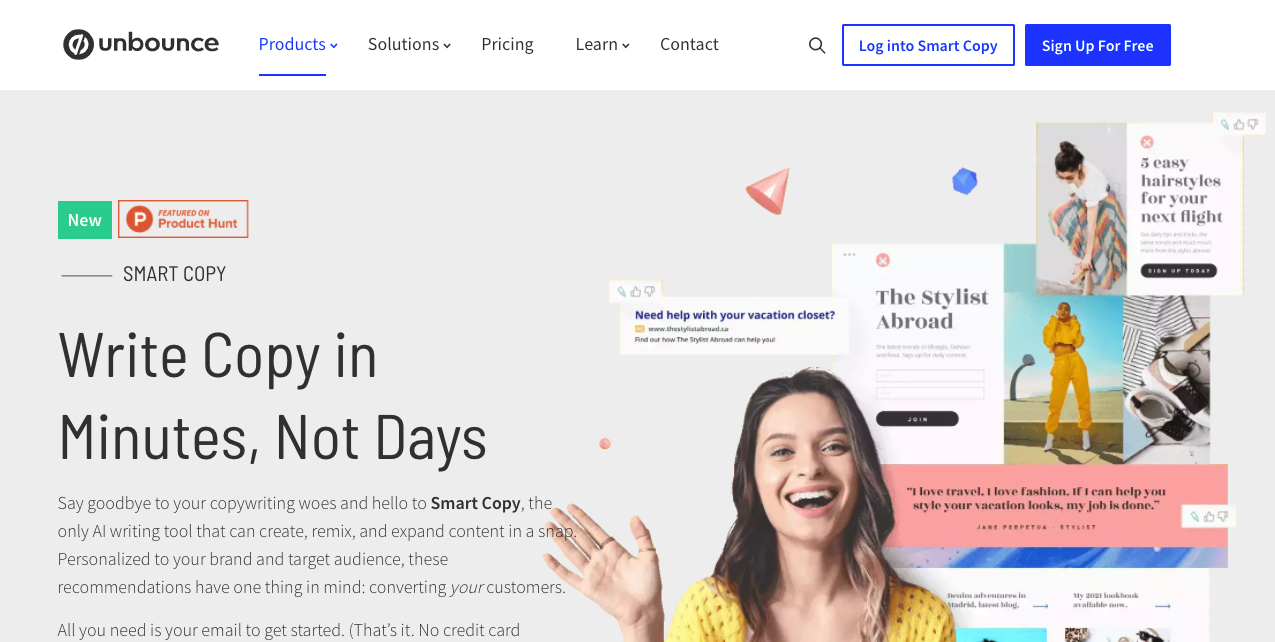This screenshot has height=642, width=1275.
Task: Click the Product Hunt featured badge
Action: 183,219
